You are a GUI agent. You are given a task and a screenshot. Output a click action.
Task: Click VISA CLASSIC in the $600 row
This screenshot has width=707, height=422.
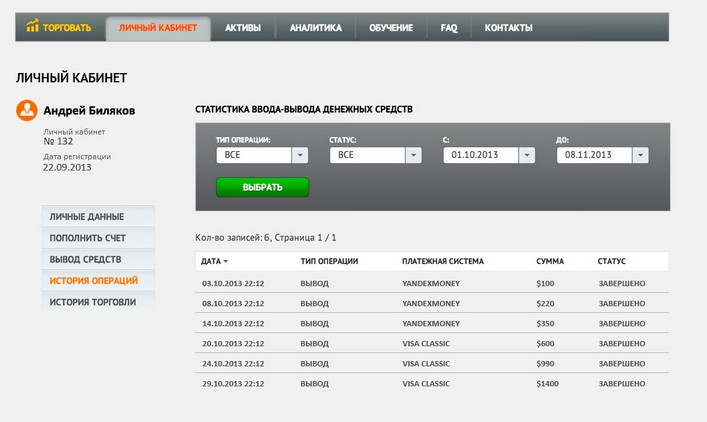click(426, 344)
